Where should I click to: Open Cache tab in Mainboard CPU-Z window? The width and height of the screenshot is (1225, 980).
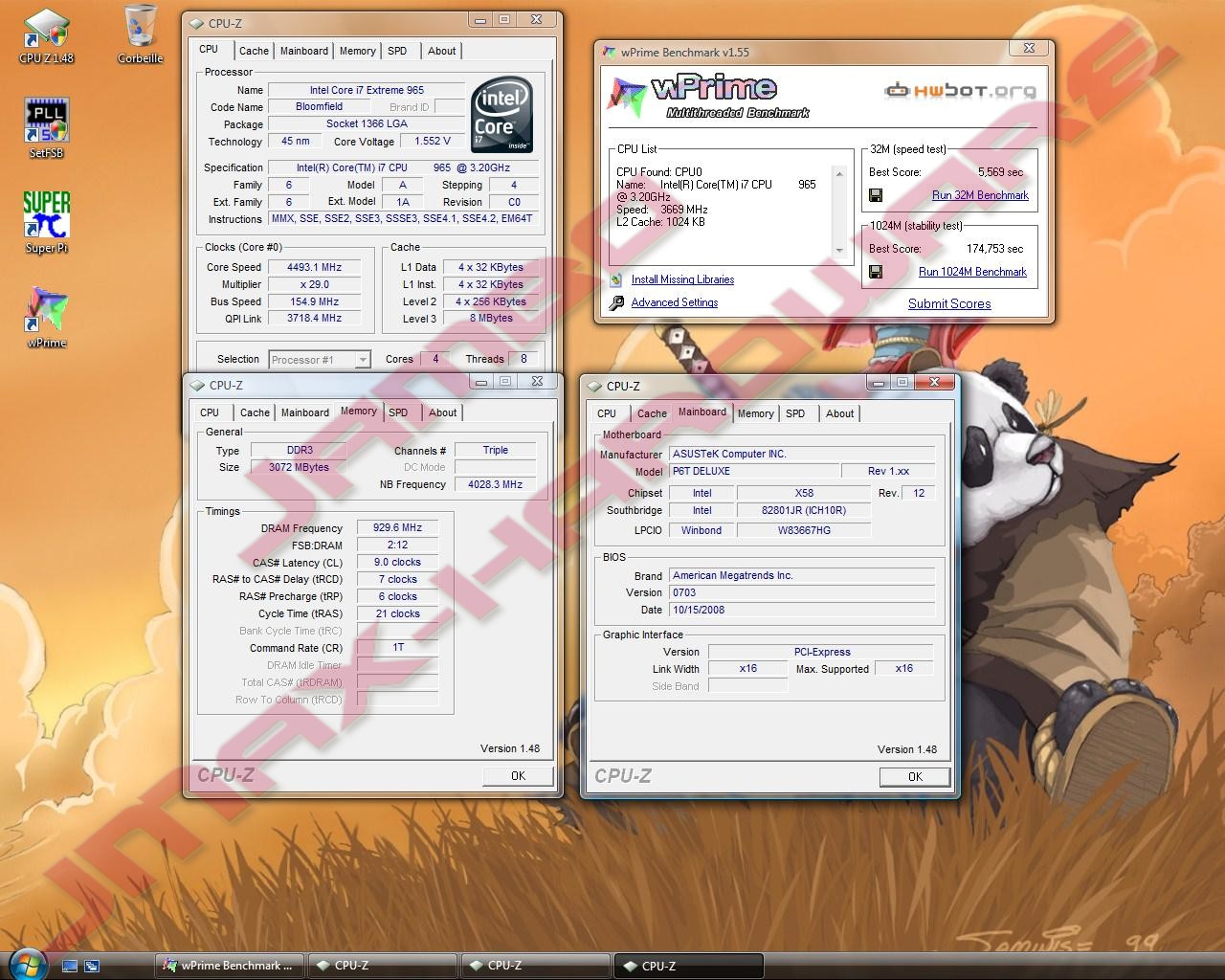pos(652,413)
